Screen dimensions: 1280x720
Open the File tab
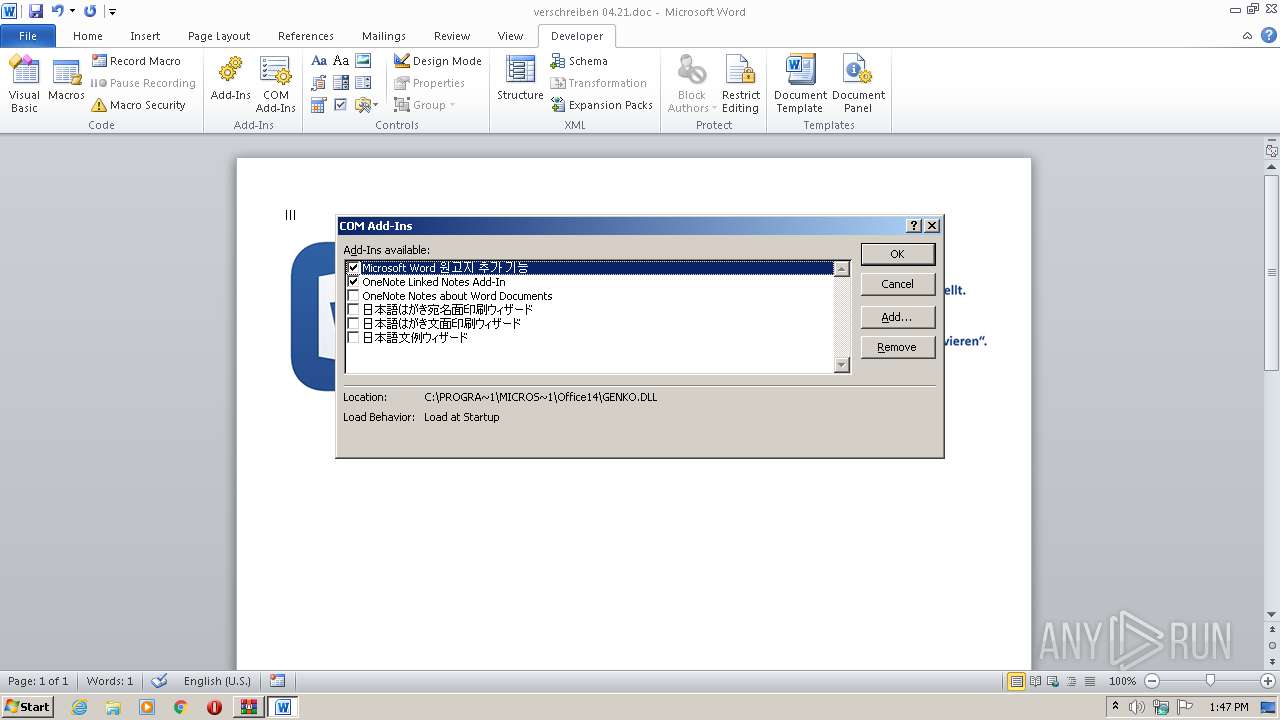coord(28,36)
